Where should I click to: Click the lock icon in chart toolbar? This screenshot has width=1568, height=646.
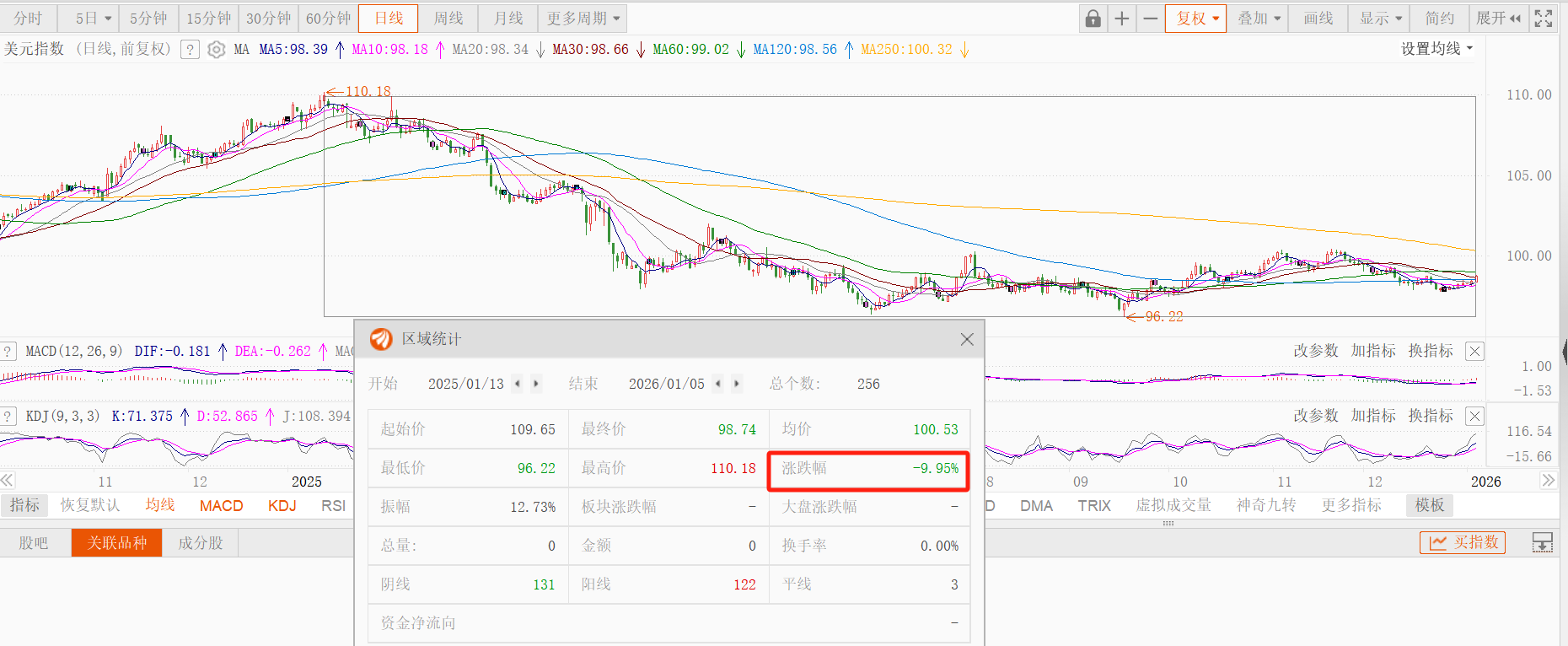point(1093,19)
